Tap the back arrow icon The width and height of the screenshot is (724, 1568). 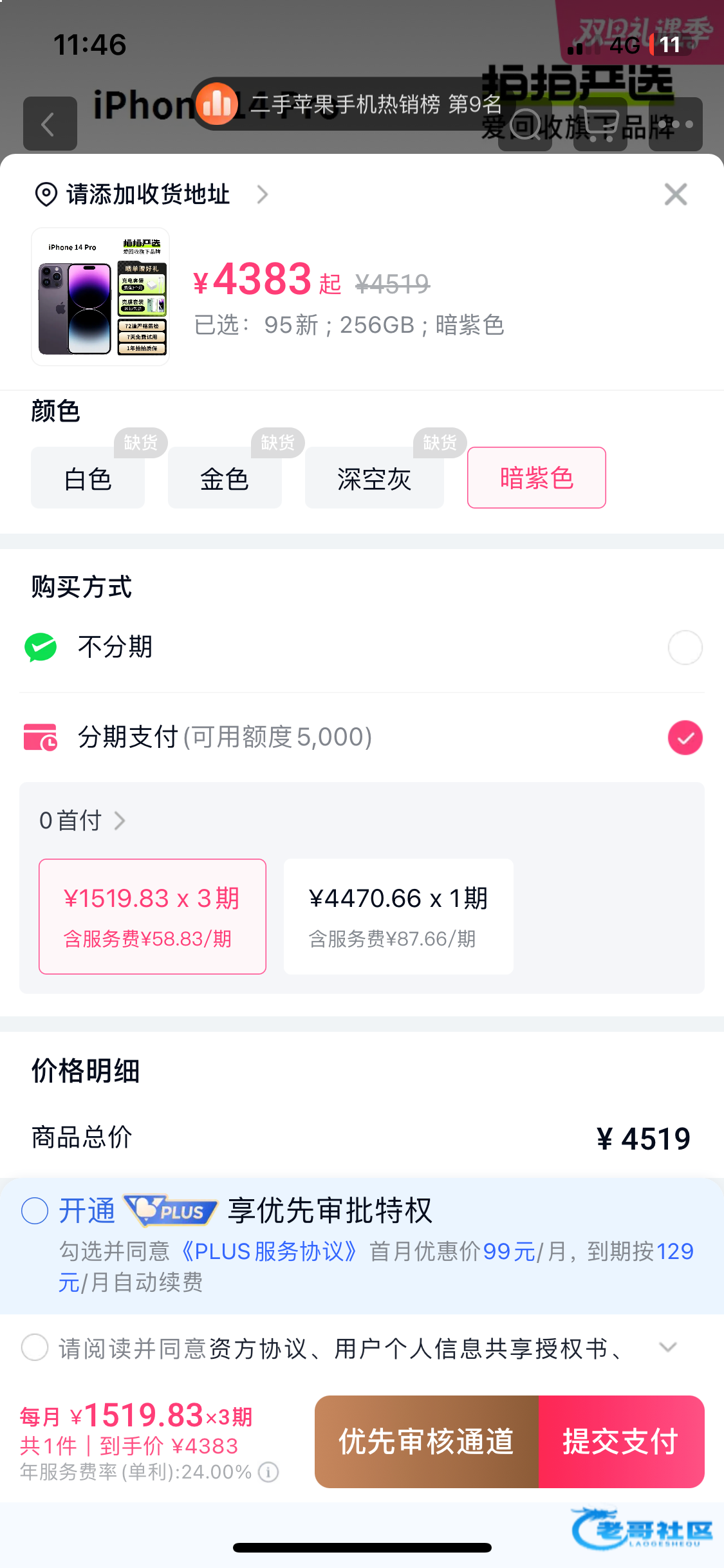click(x=50, y=124)
